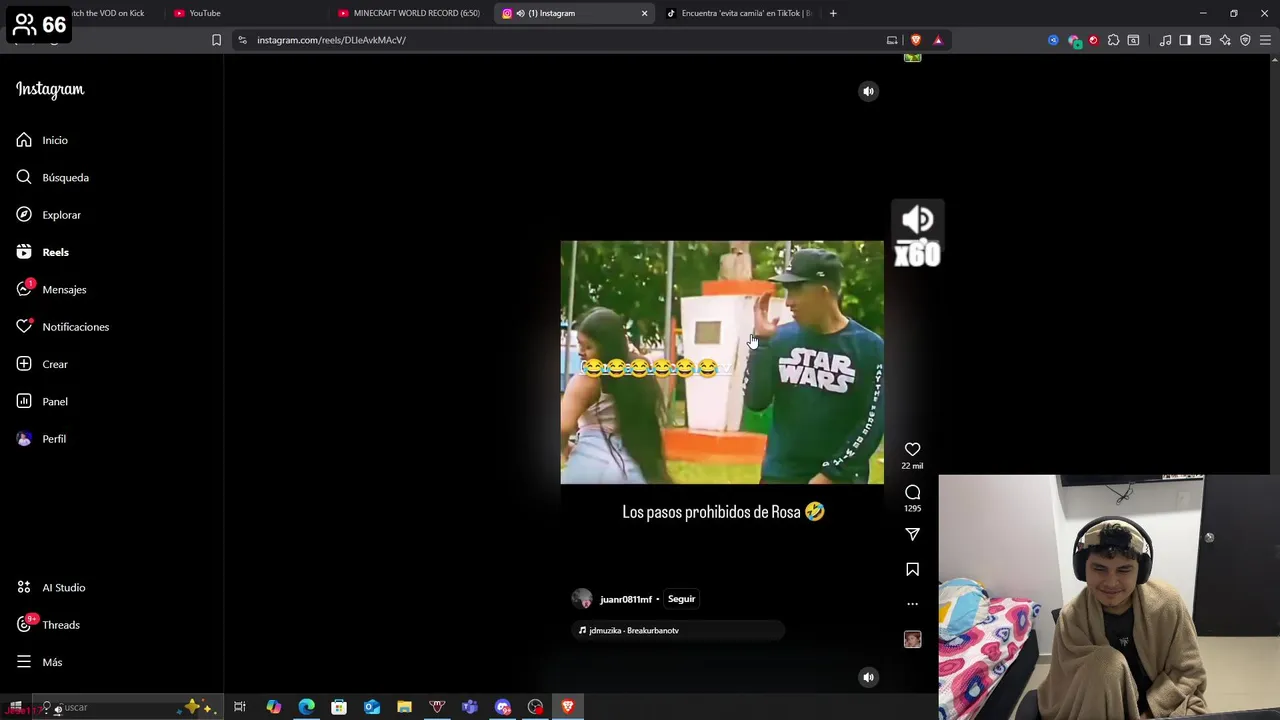This screenshot has height=720, width=1280.
Task: Click the red extension icon in toolbar
Action: click(1093, 40)
